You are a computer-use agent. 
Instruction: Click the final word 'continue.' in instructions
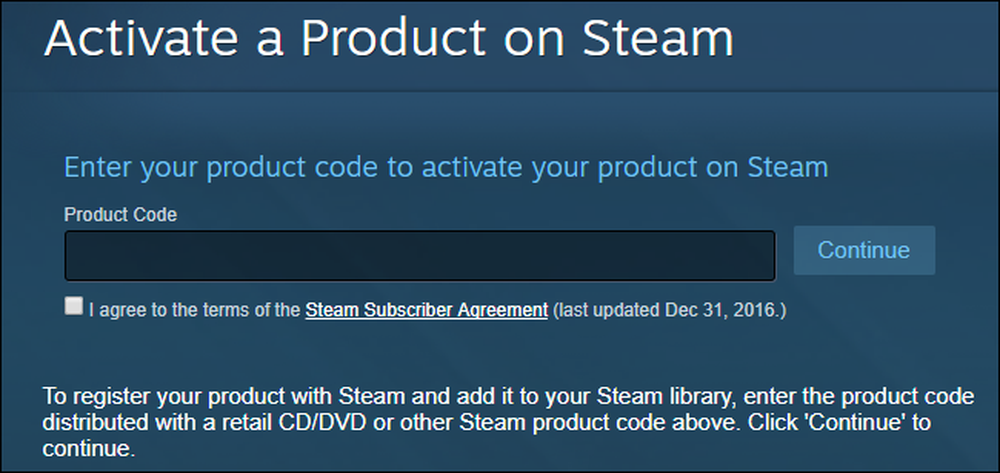(x=89, y=449)
